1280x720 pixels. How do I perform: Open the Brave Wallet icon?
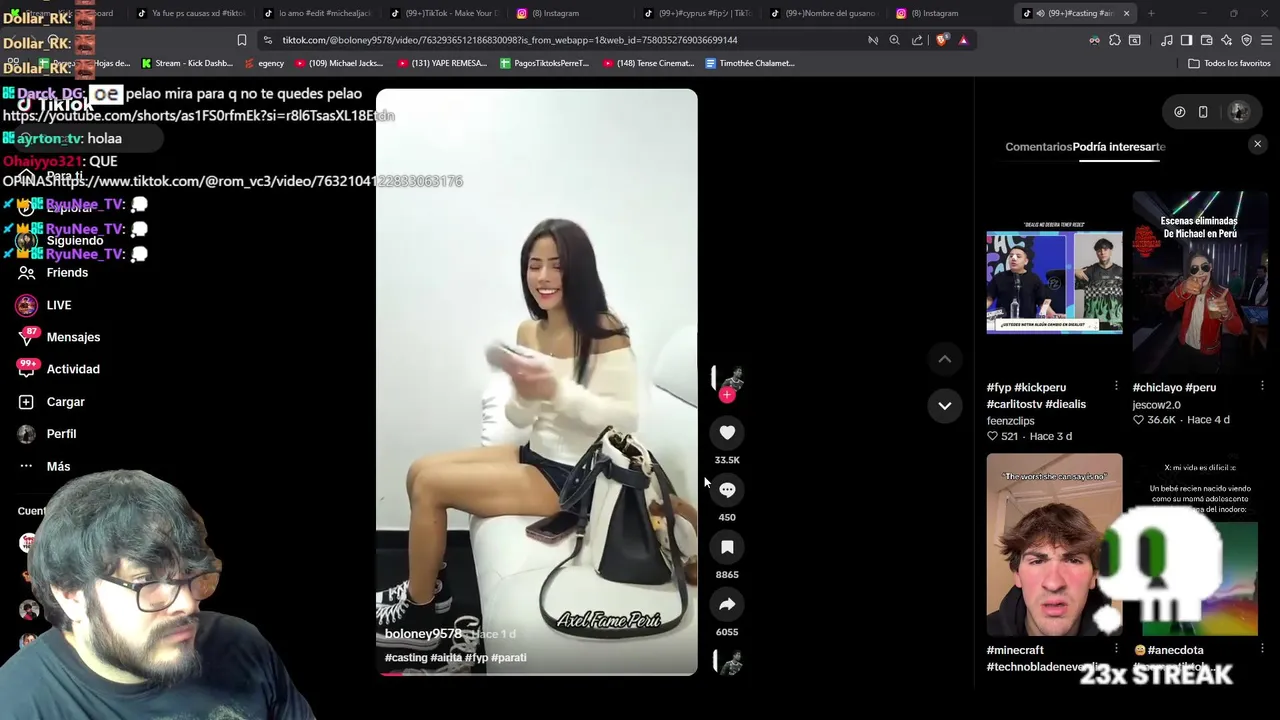click(x=1207, y=40)
